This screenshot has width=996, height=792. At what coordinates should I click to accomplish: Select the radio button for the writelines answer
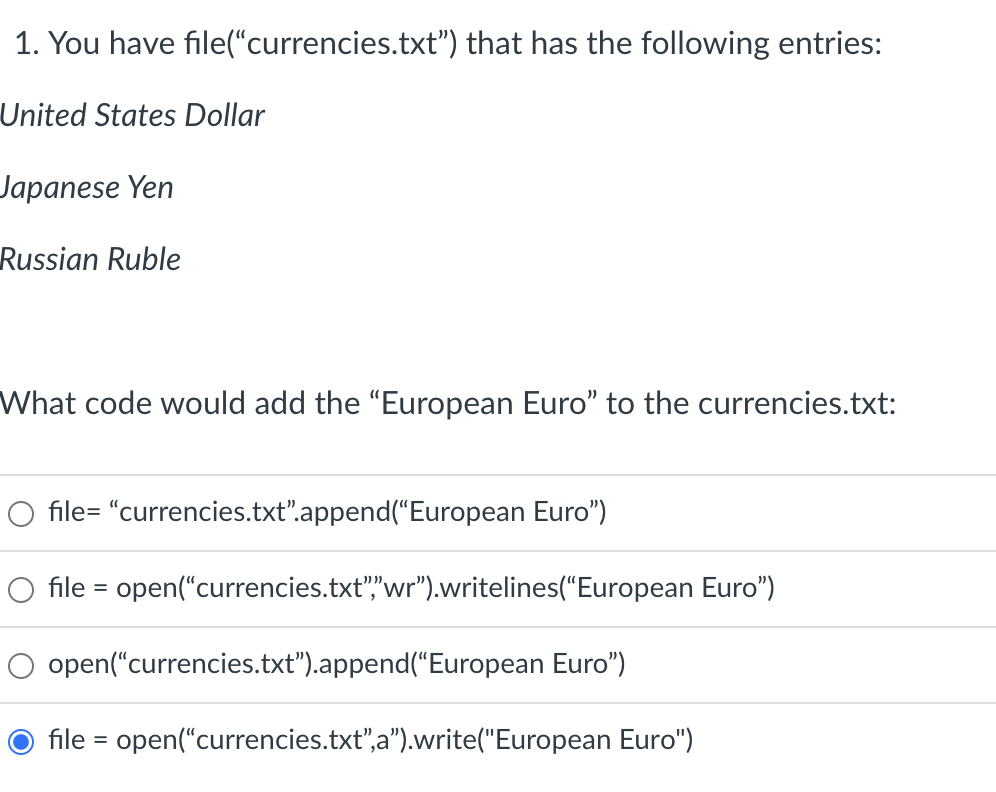(20, 589)
